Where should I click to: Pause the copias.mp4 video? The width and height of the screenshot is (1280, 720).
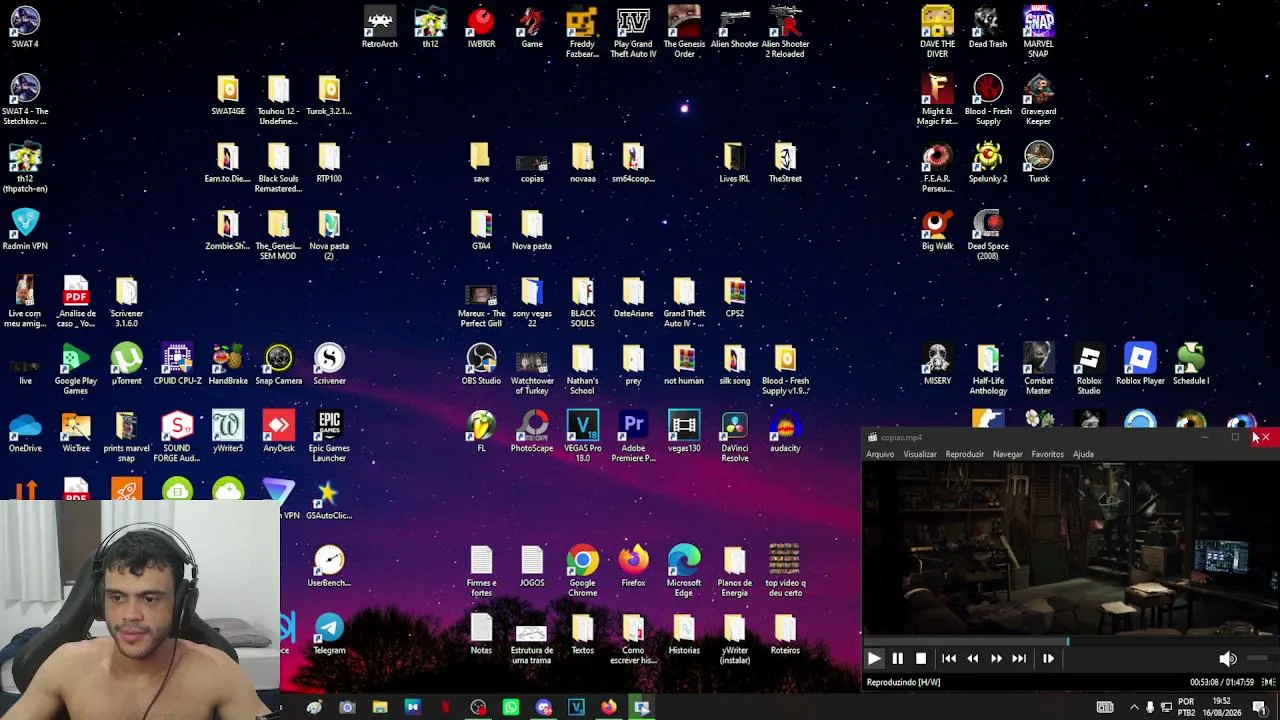point(897,658)
